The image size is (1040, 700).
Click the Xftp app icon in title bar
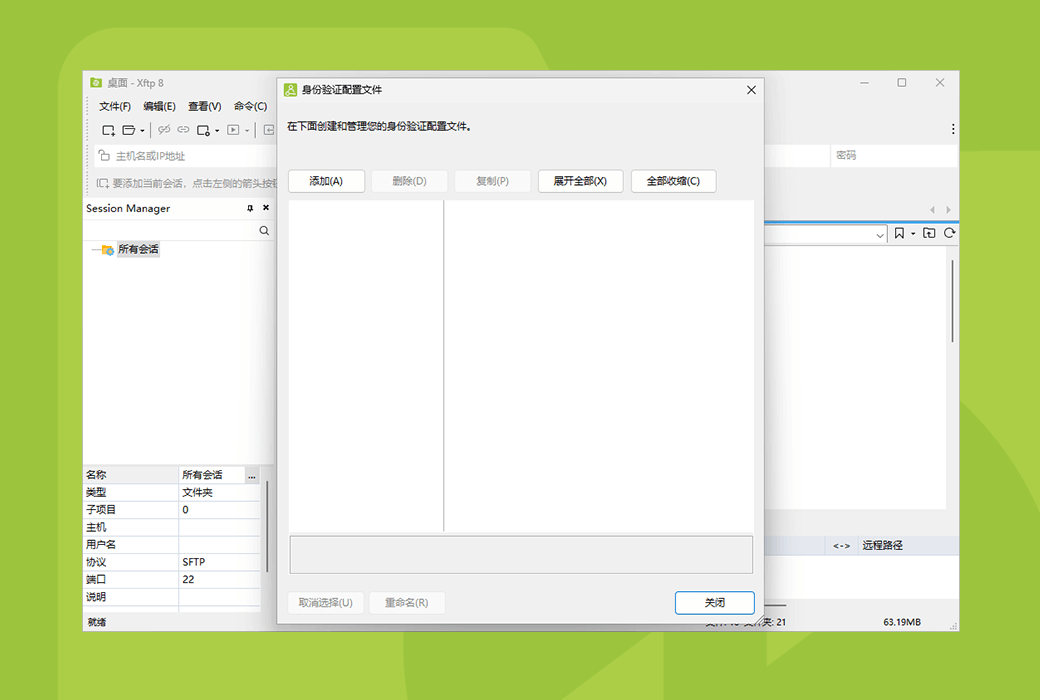point(96,83)
